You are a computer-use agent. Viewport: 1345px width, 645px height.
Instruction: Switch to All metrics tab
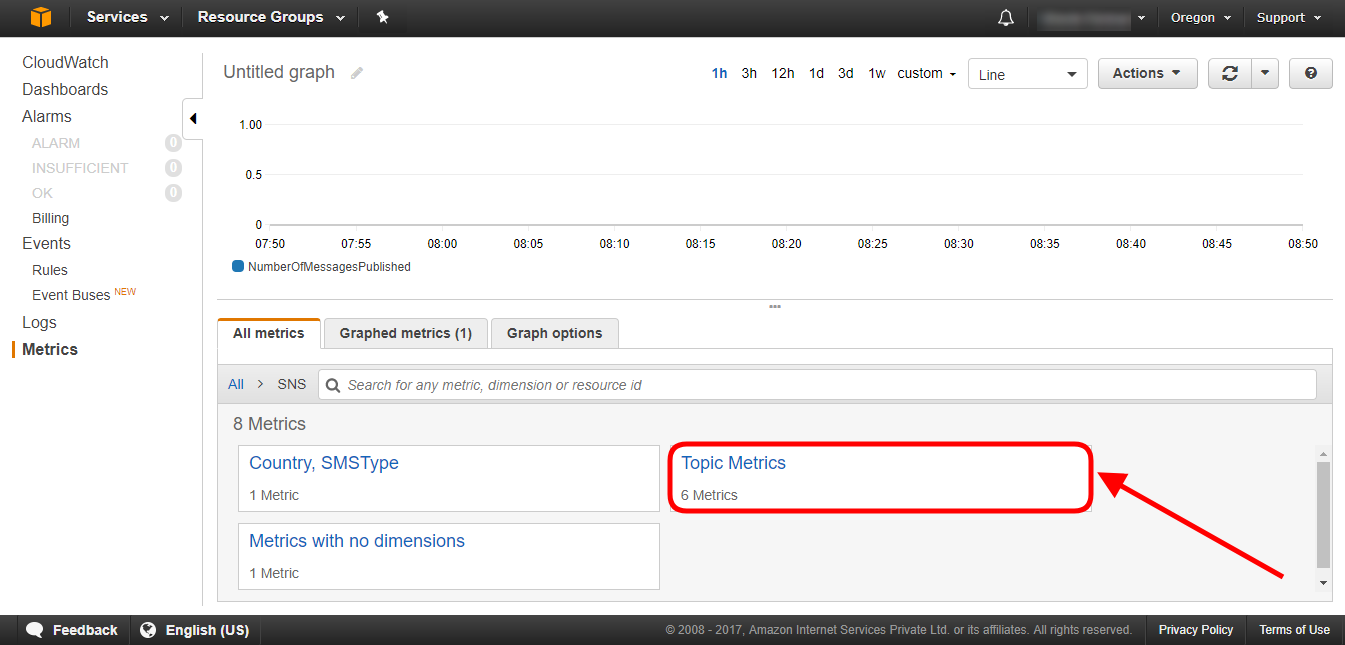(268, 333)
